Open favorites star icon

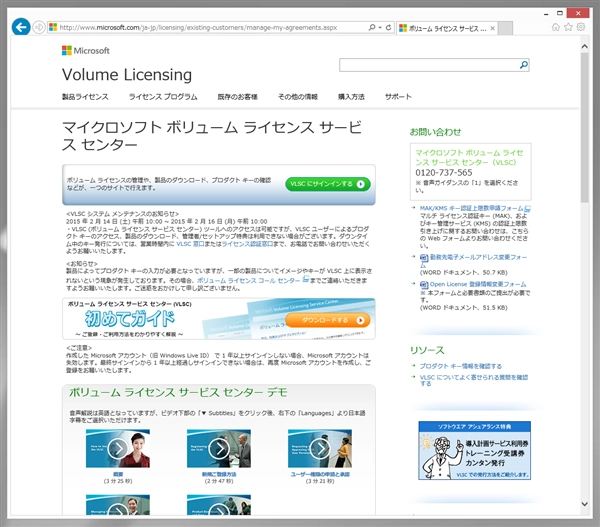(x=568, y=27)
